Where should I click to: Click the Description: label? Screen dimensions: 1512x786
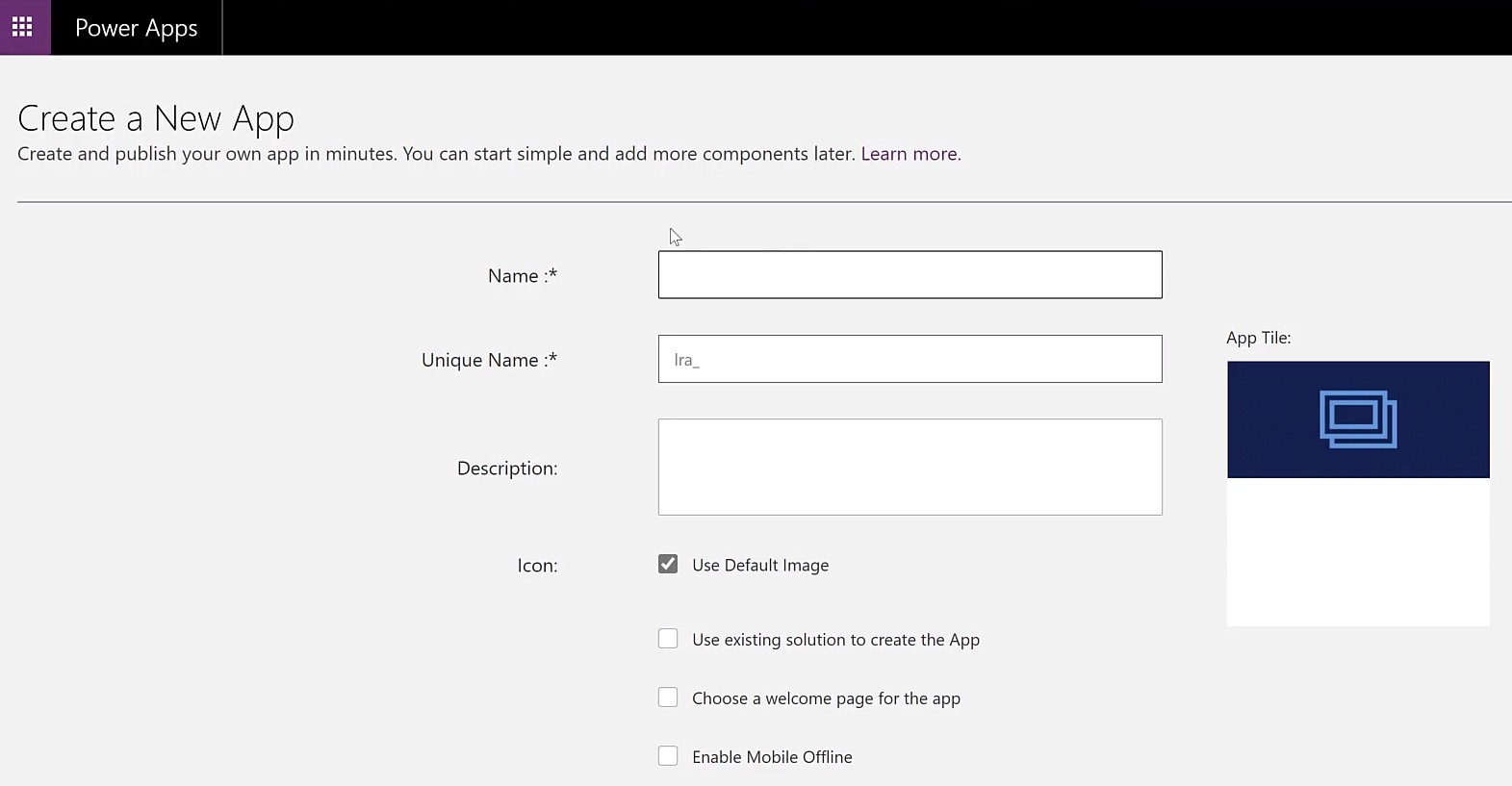click(x=507, y=469)
